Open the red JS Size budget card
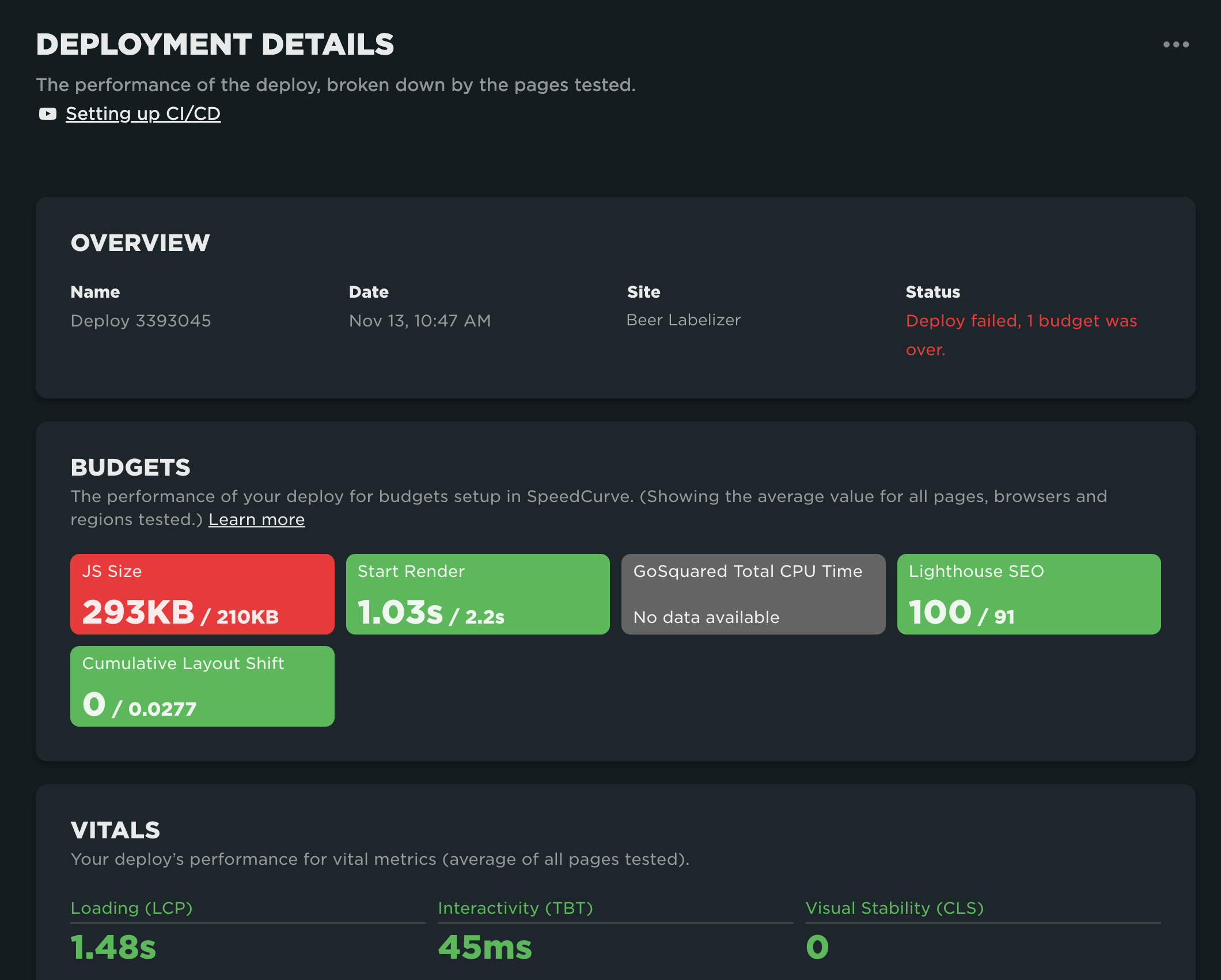Screen dimensions: 1221x980 click(202, 594)
